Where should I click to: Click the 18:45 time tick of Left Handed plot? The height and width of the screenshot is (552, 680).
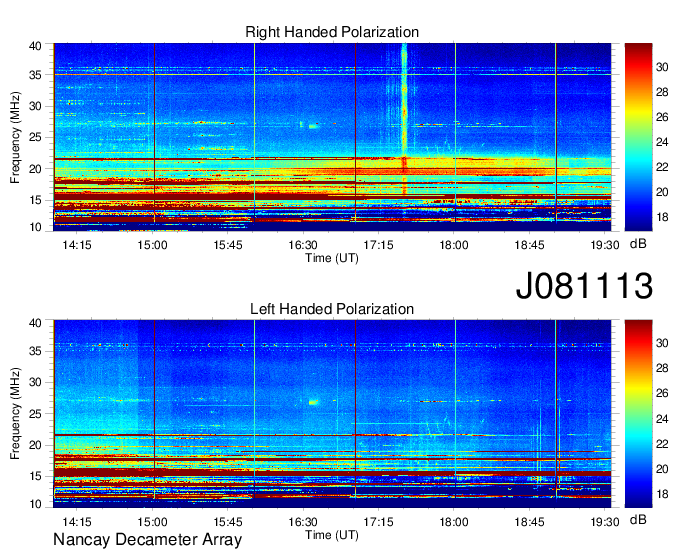click(x=530, y=522)
